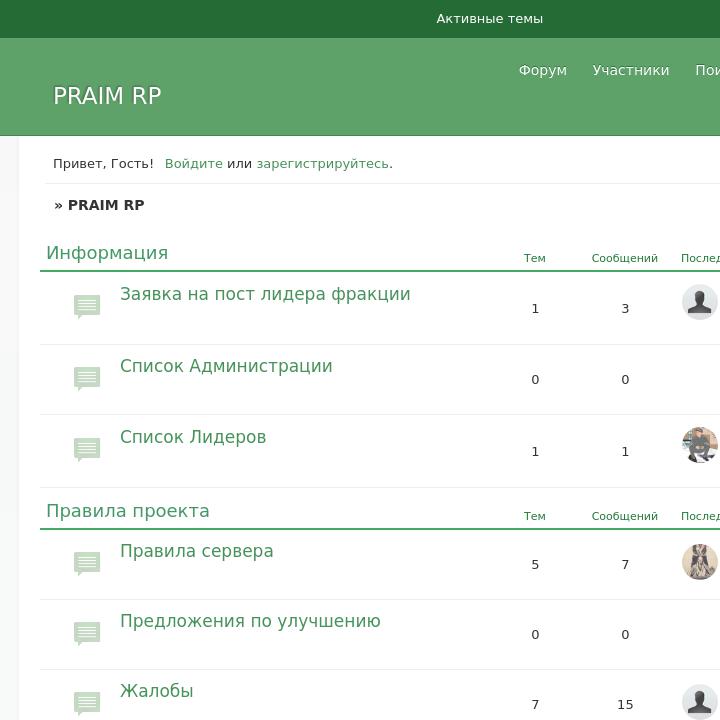Open the Правила проекта category heading
720x720 pixels.
[x=128, y=511]
